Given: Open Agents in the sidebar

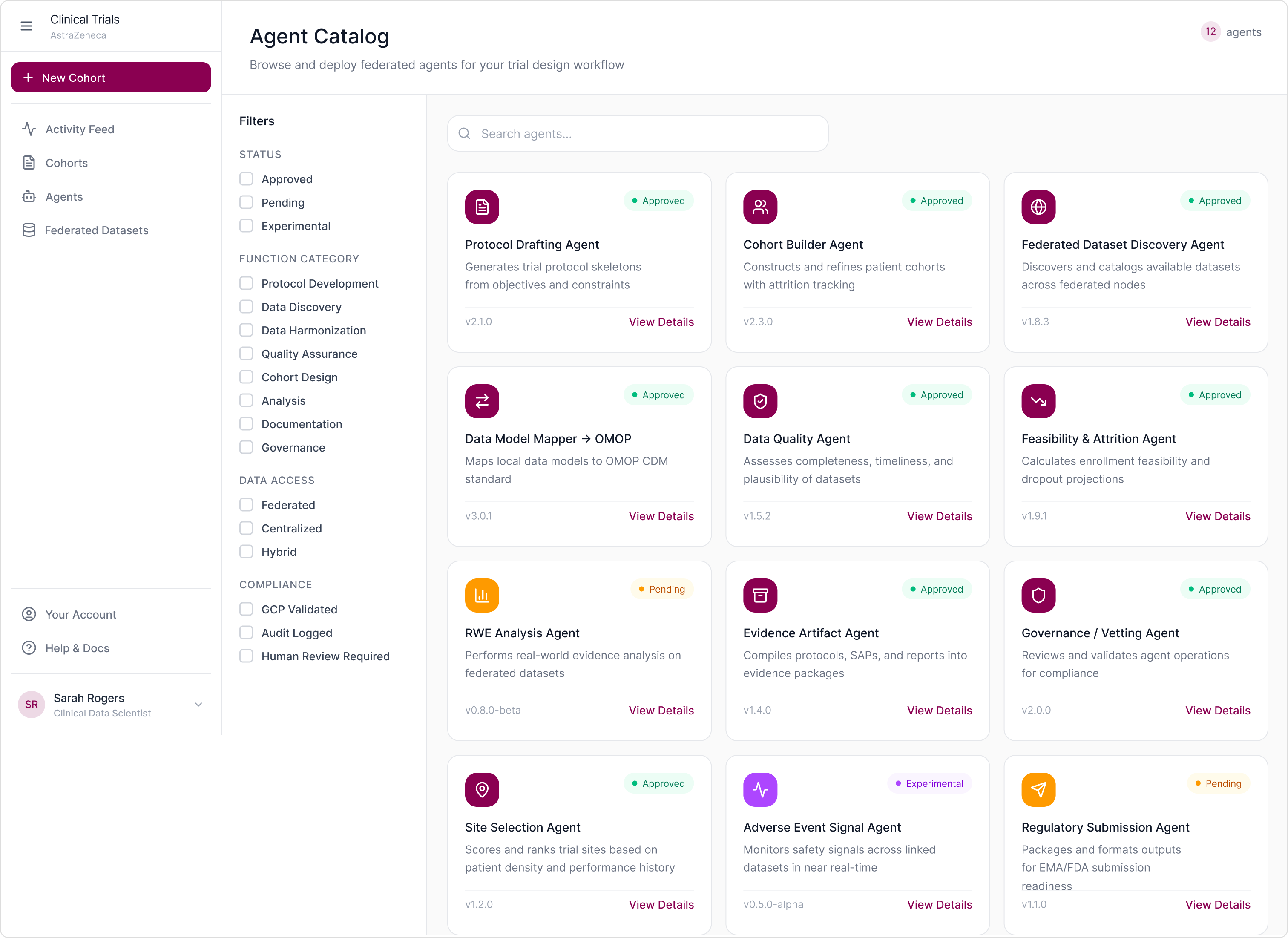Looking at the screenshot, I should [x=111, y=196].
